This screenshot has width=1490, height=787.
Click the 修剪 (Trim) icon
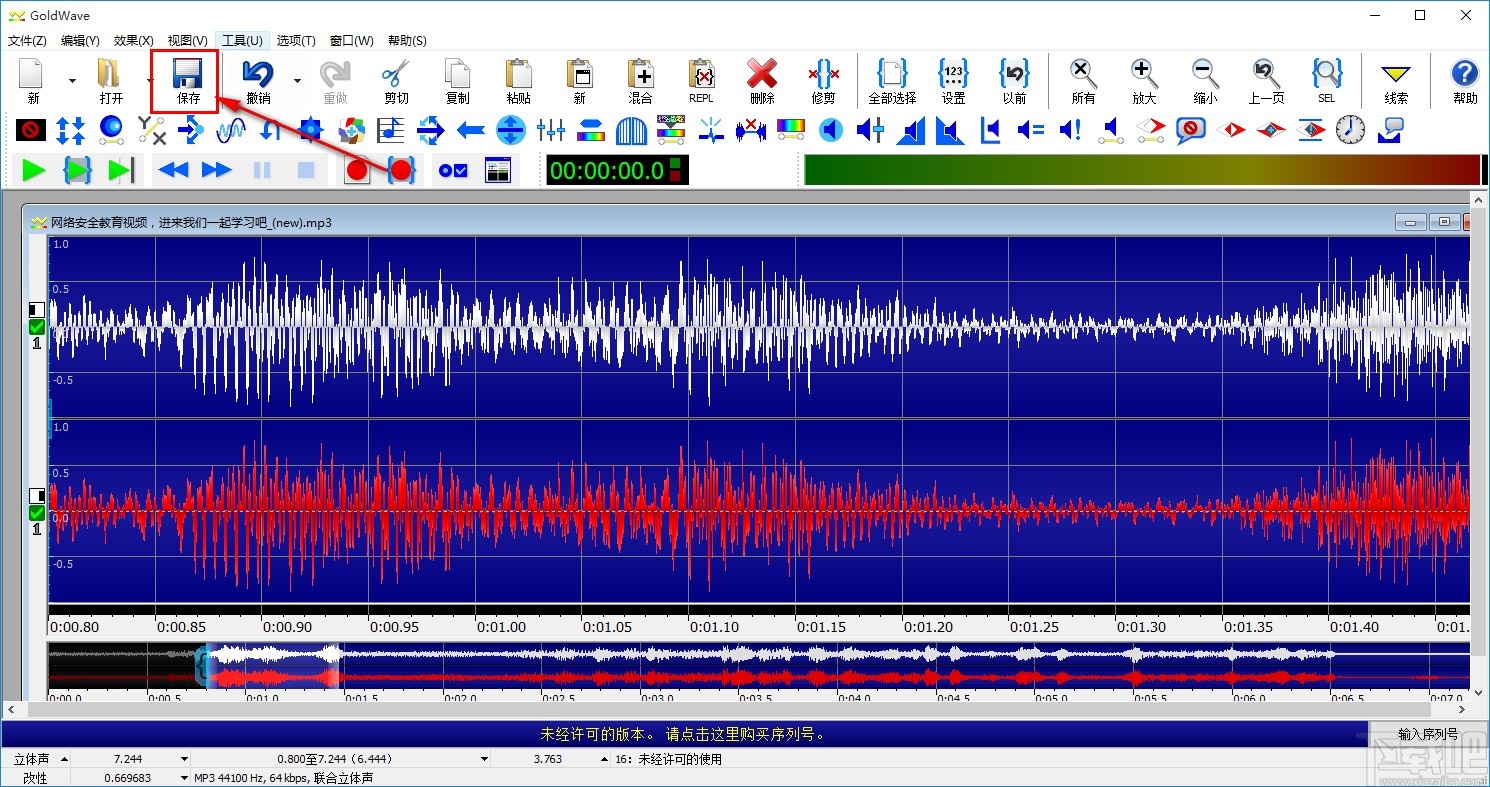point(823,73)
